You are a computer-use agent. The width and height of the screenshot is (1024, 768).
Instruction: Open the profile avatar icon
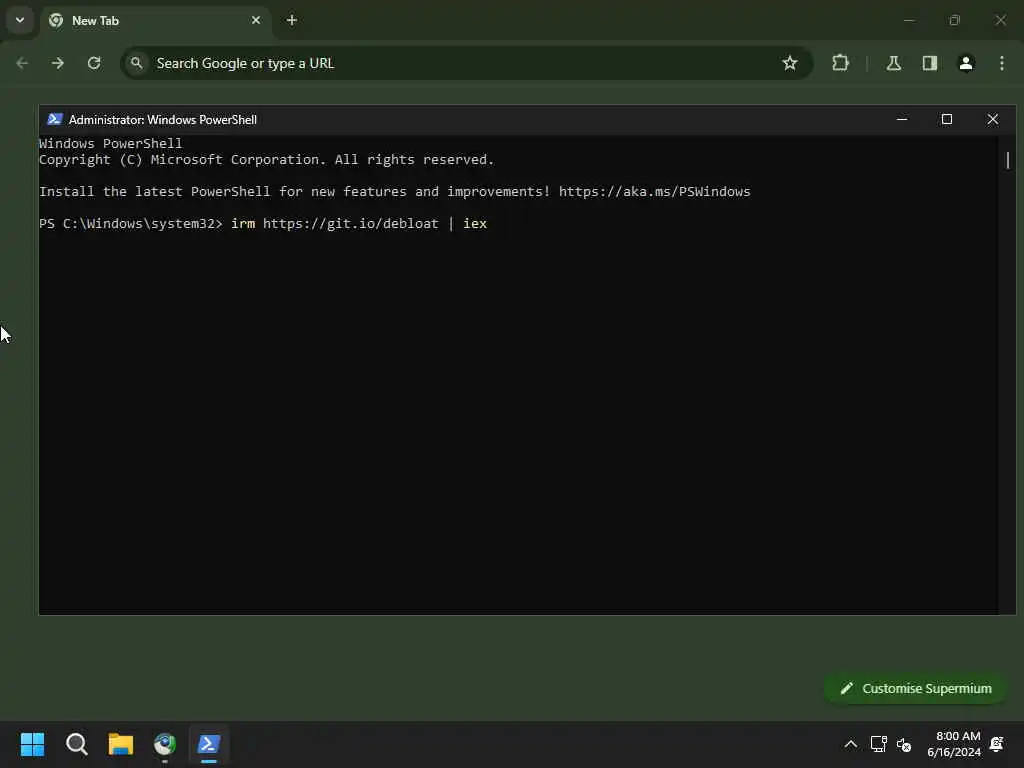pyautogui.click(x=966, y=63)
